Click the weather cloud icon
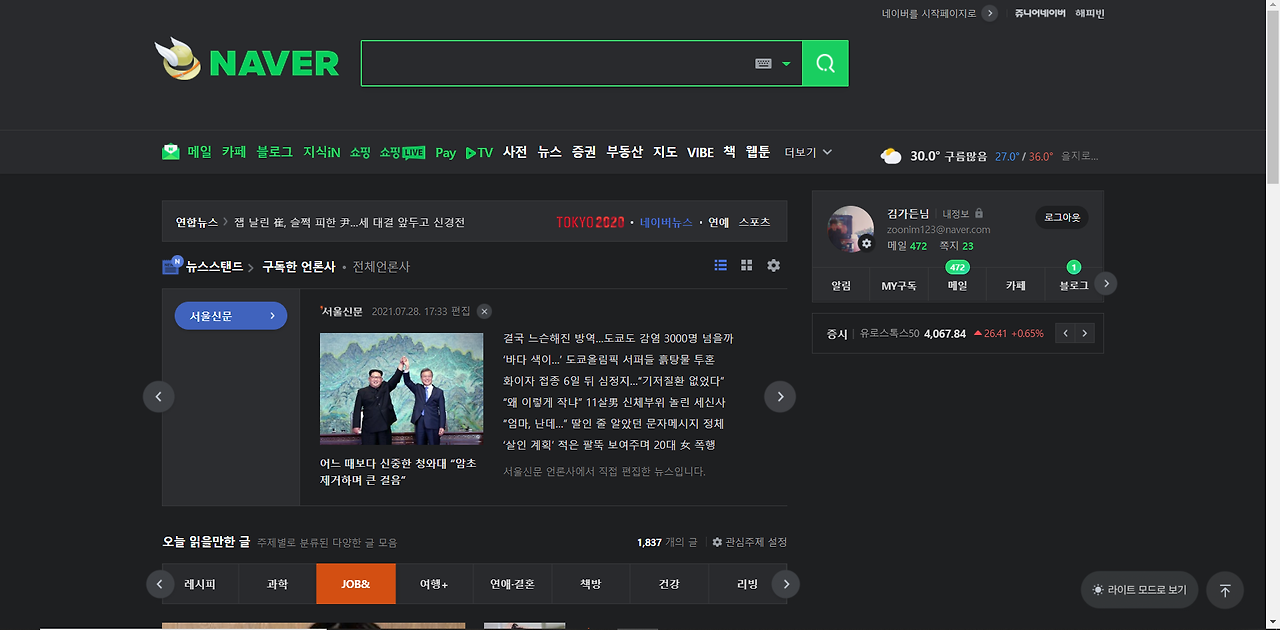 click(x=890, y=152)
